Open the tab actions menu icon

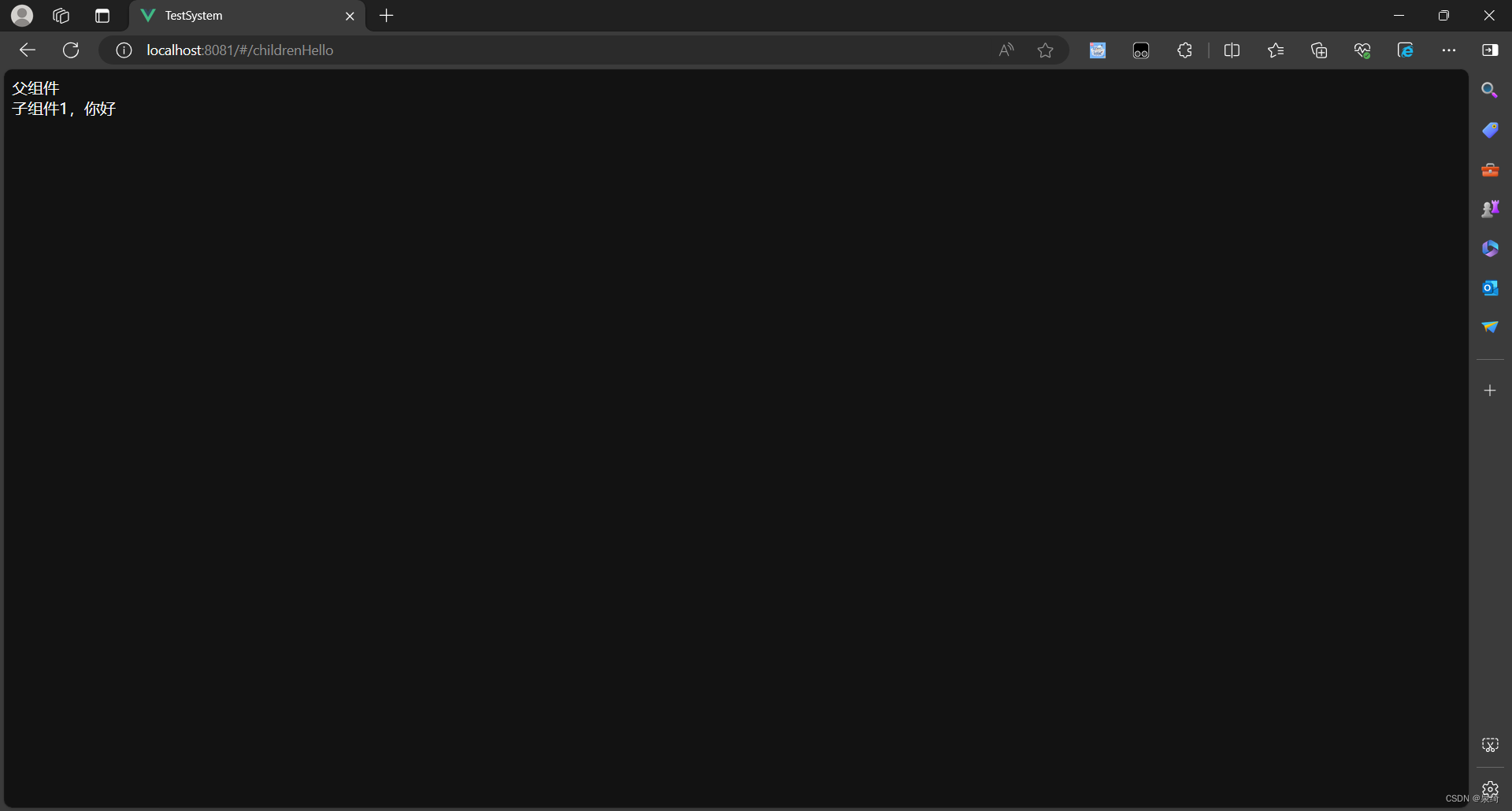pyautogui.click(x=102, y=16)
